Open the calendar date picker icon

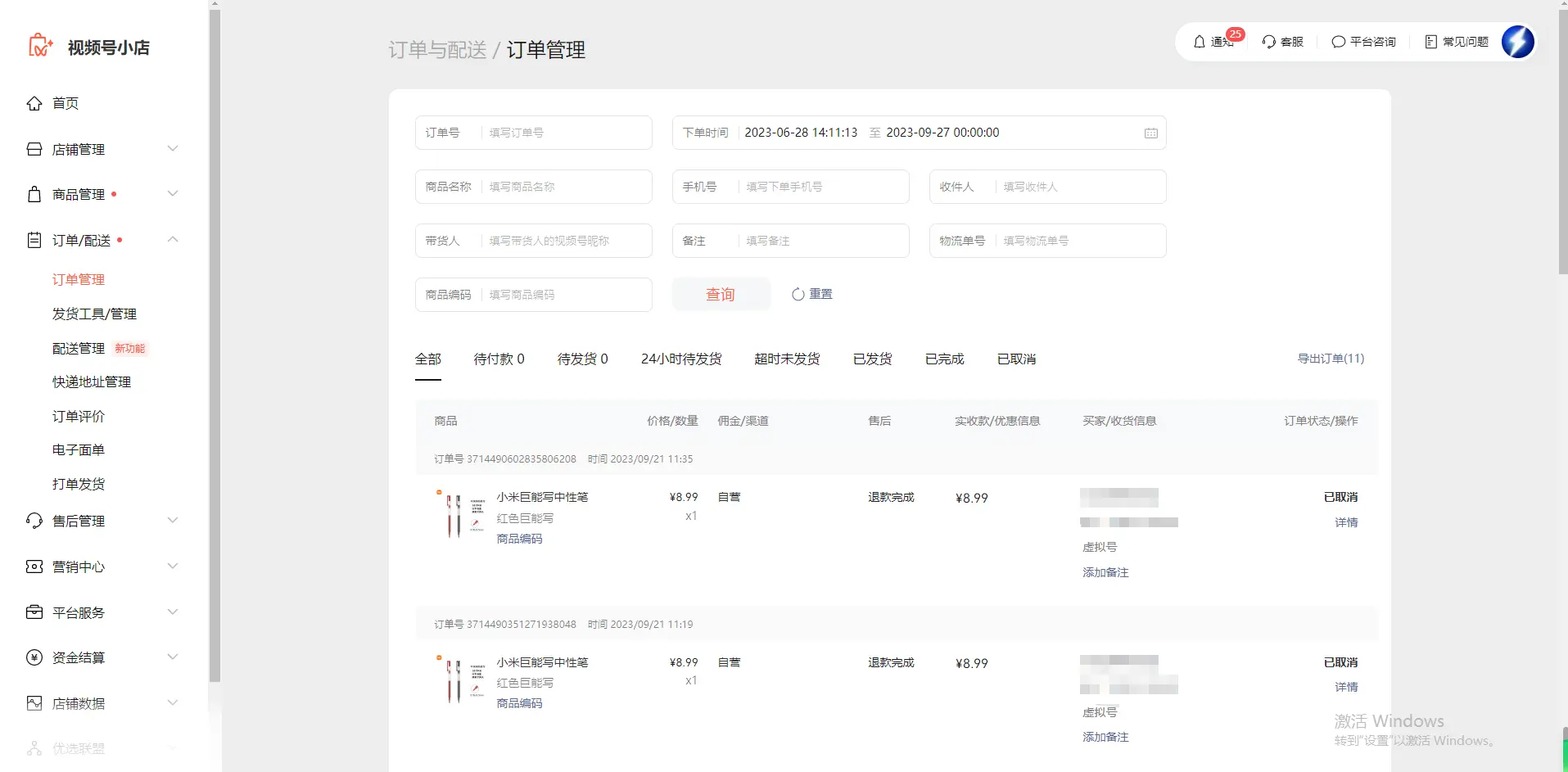click(x=1150, y=133)
